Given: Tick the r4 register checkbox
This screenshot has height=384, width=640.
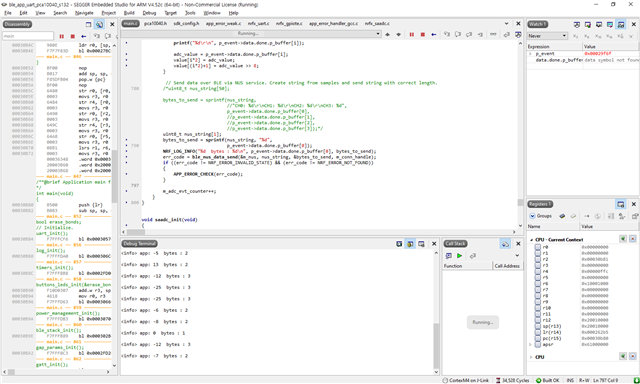Looking at the screenshot, I should (538, 271).
